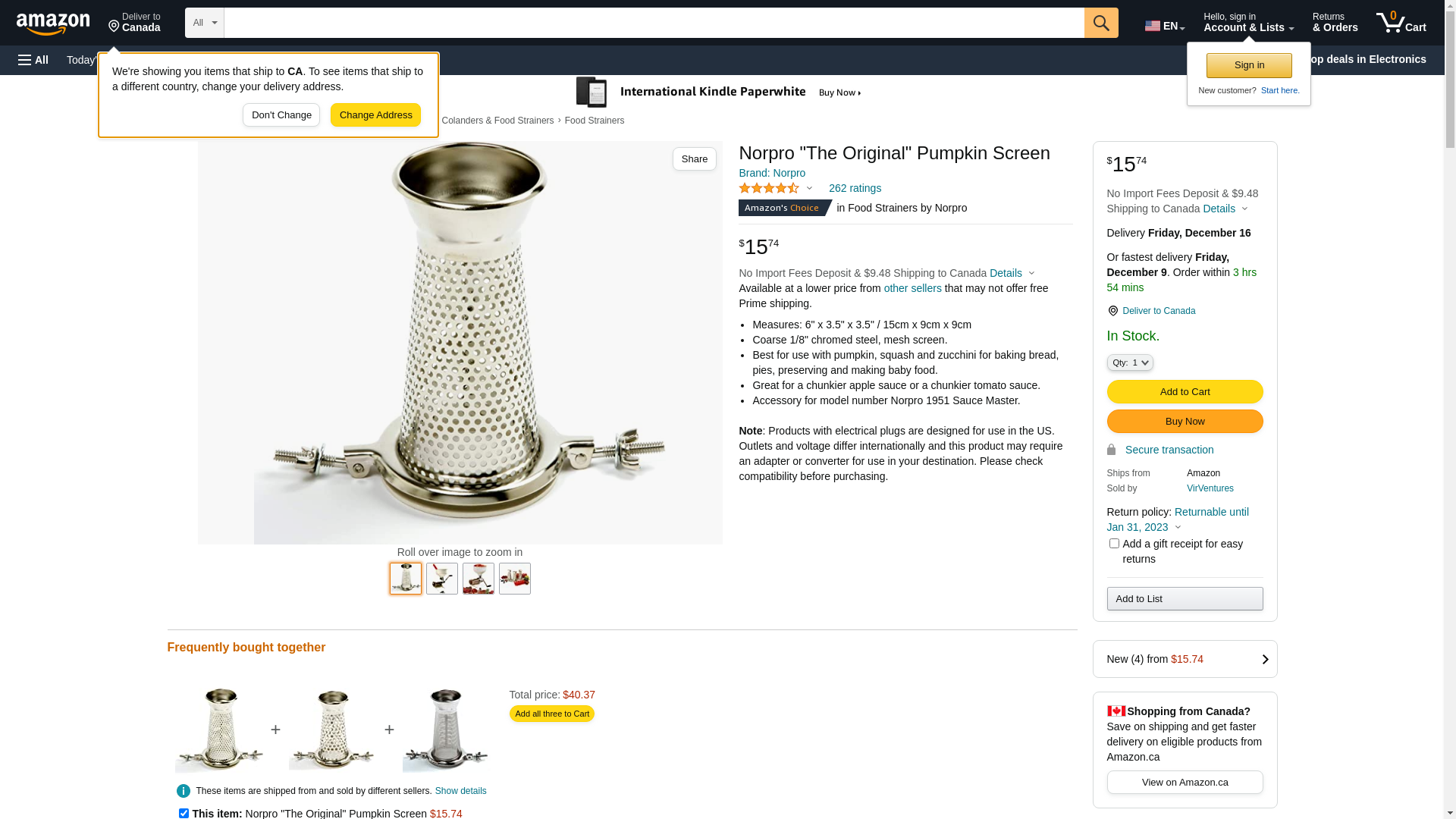
Task: Open the All hamburger menu
Action: (33, 60)
